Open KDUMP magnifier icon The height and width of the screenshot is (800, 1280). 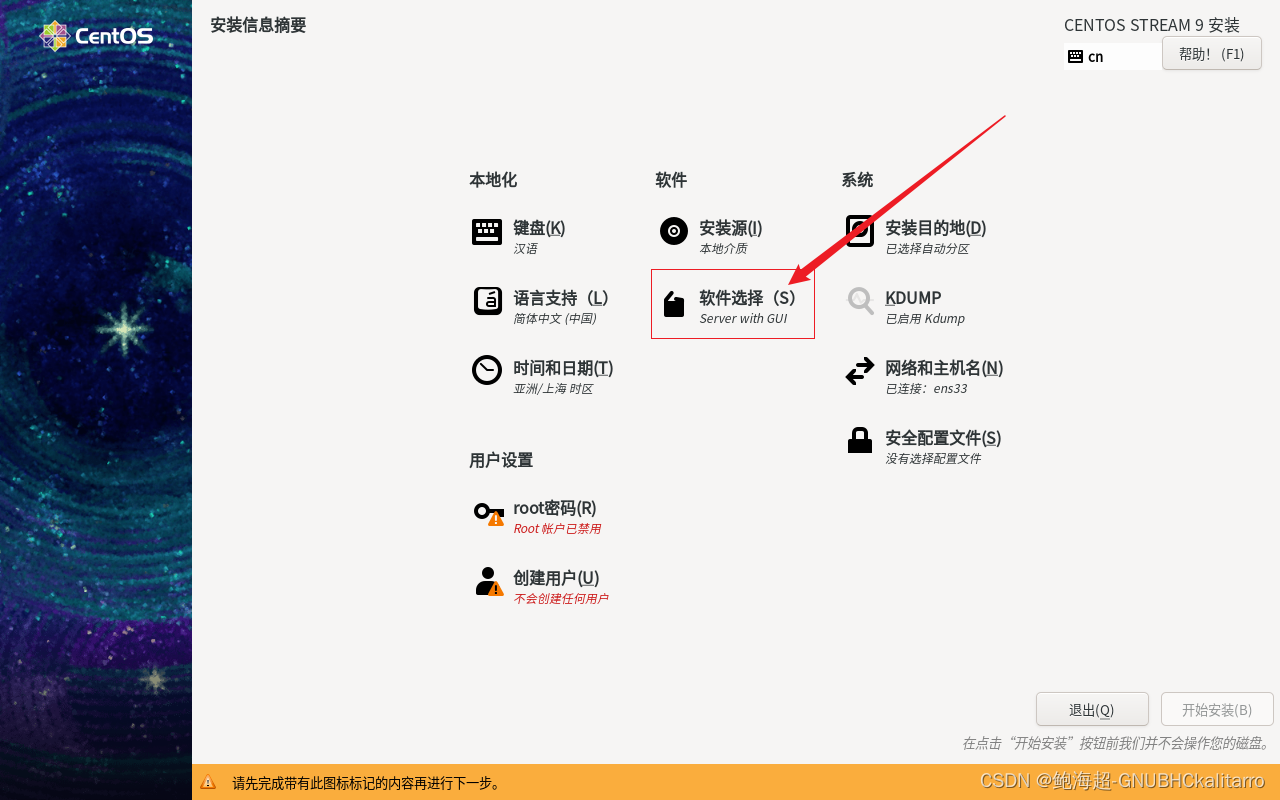click(860, 301)
